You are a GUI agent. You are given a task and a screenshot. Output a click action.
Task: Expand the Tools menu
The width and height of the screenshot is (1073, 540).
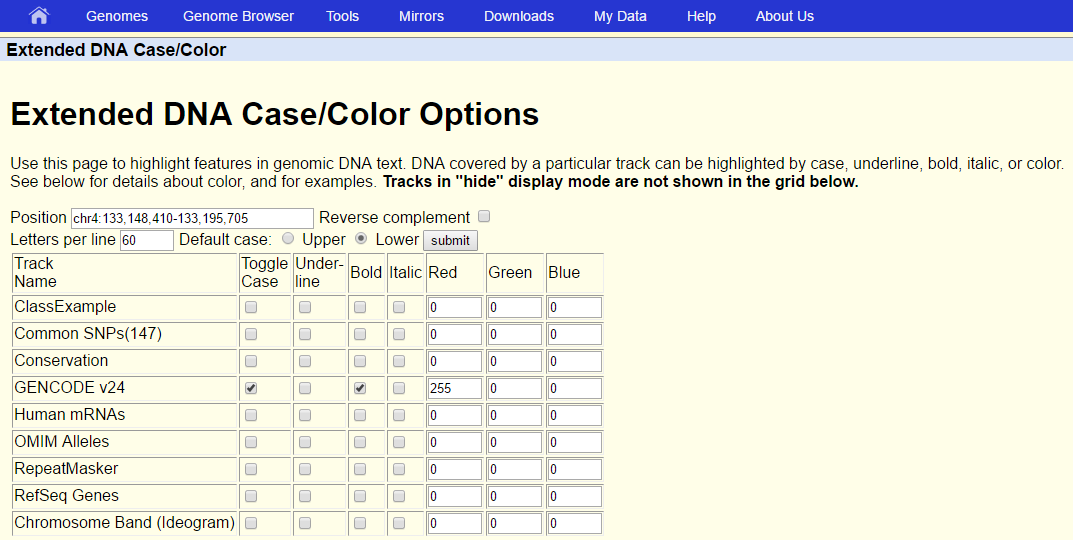342,16
